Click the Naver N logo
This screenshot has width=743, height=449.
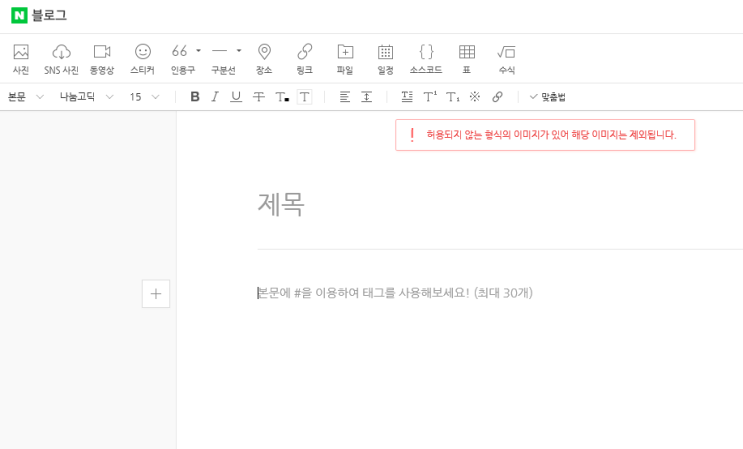click(19, 15)
